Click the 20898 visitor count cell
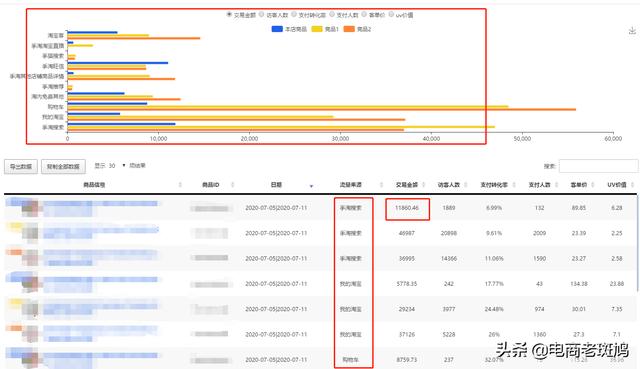This screenshot has height=369, width=640. (449, 233)
